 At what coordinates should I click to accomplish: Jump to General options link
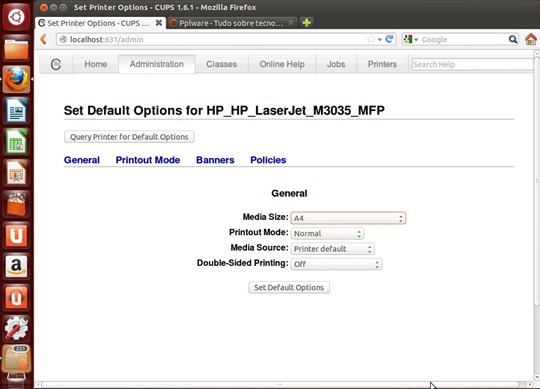[x=82, y=160]
